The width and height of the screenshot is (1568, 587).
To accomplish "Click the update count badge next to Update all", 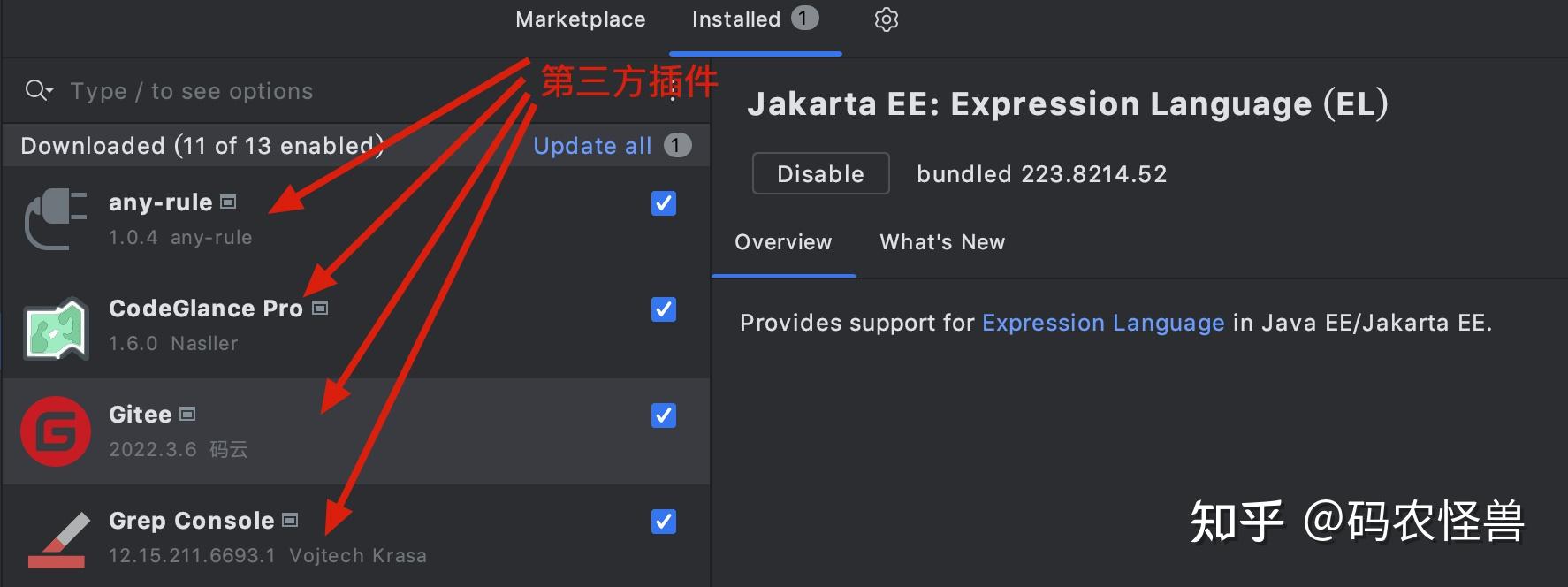I will pyautogui.click(x=677, y=145).
